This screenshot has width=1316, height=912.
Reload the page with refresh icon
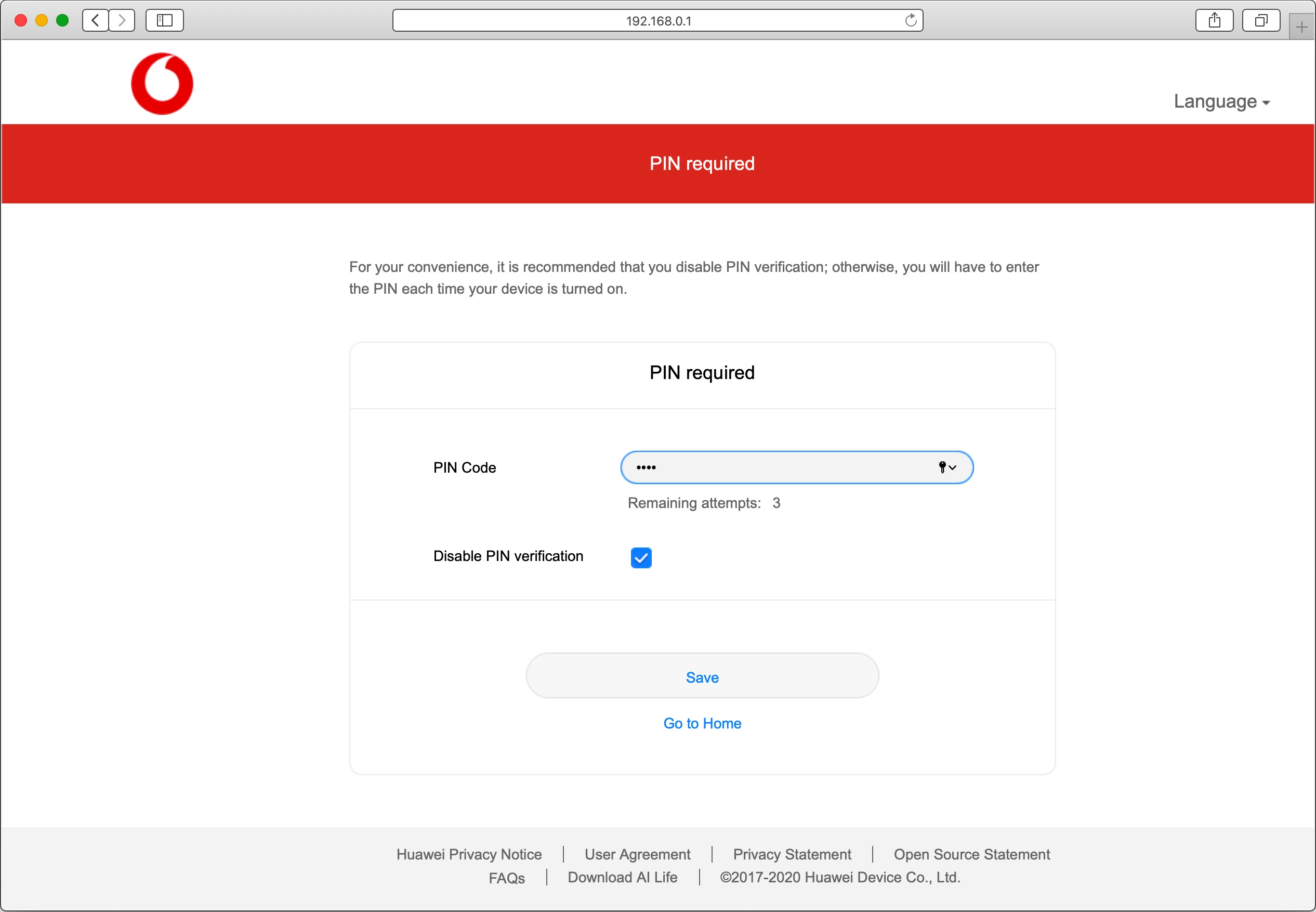(x=911, y=21)
